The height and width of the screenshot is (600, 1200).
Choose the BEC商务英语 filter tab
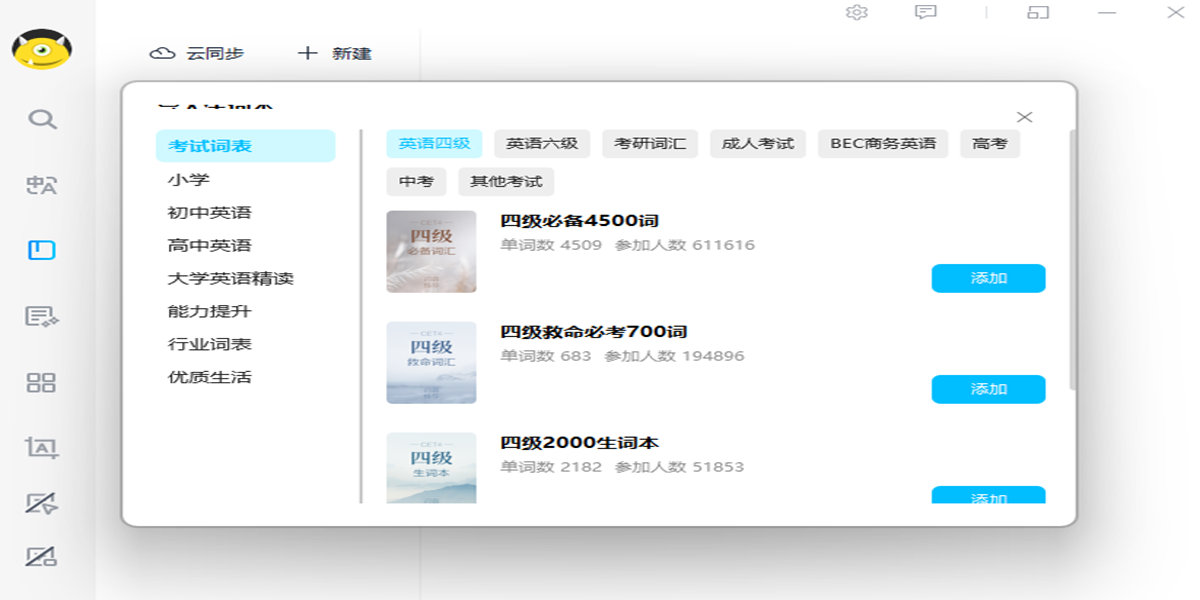[x=883, y=144]
